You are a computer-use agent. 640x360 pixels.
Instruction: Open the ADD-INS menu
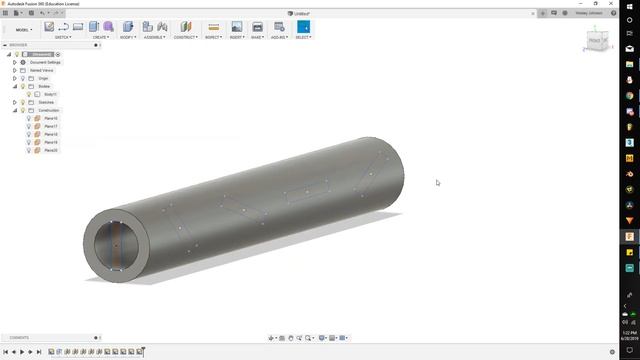(280, 37)
